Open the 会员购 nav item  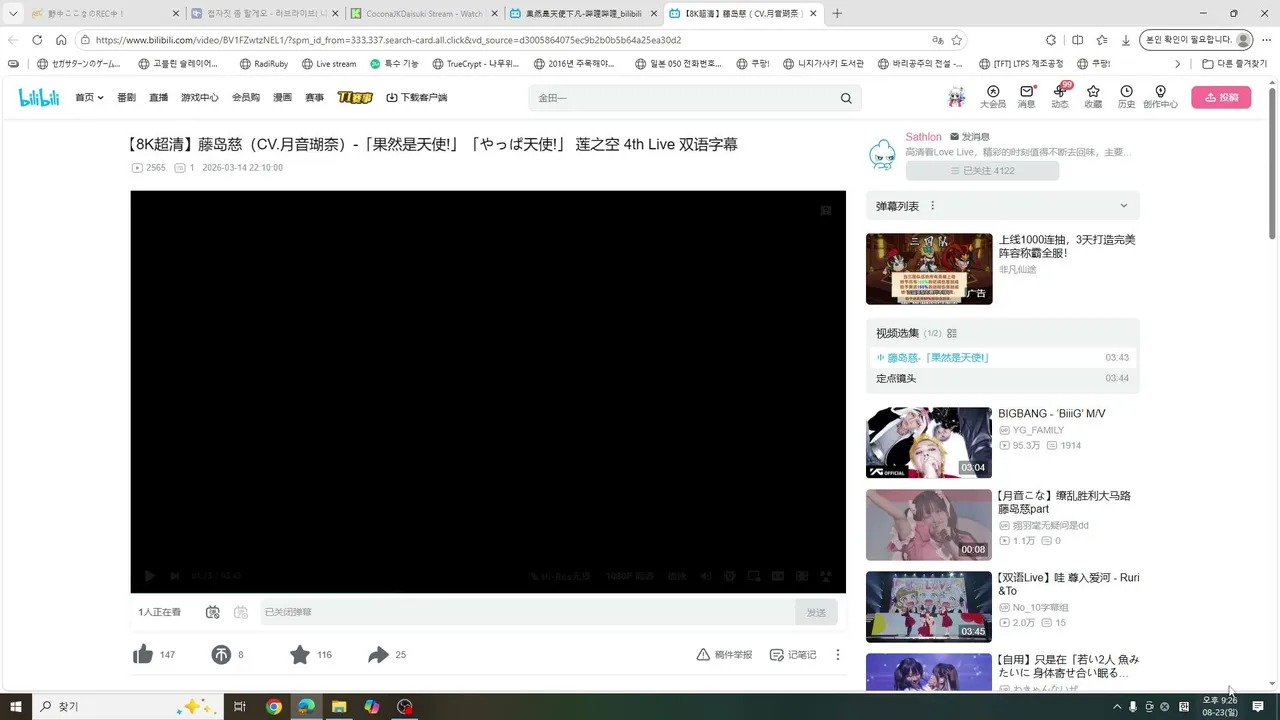click(x=246, y=98)
